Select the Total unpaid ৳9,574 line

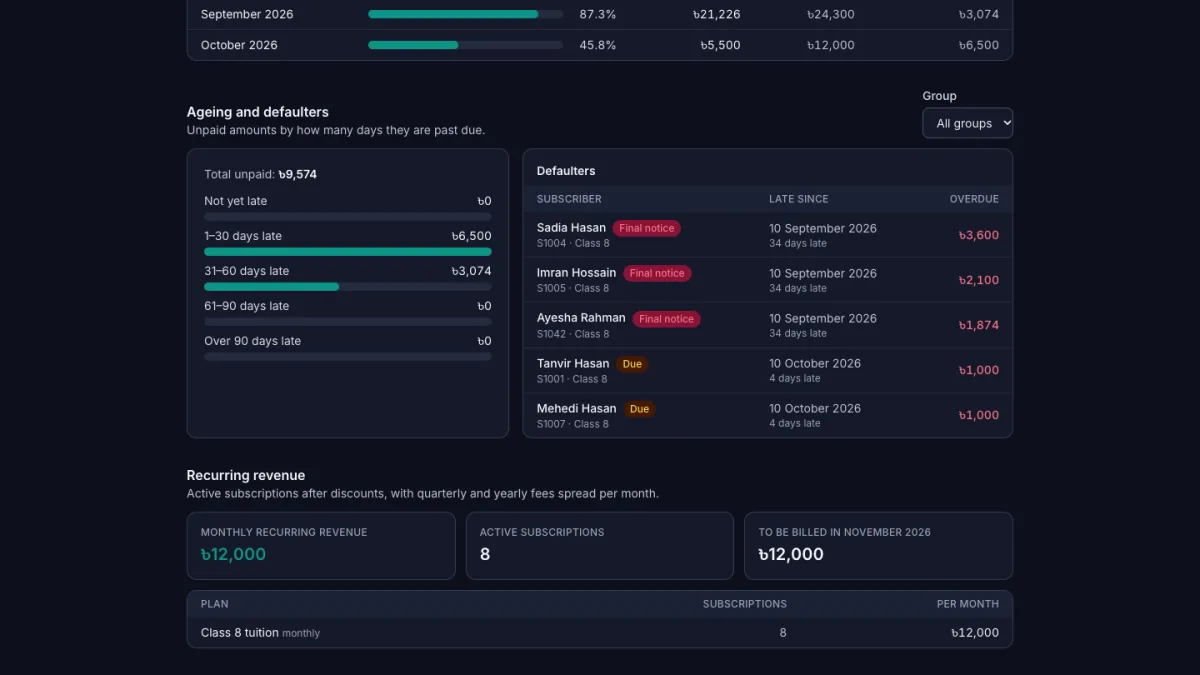[x=261, y=174]
